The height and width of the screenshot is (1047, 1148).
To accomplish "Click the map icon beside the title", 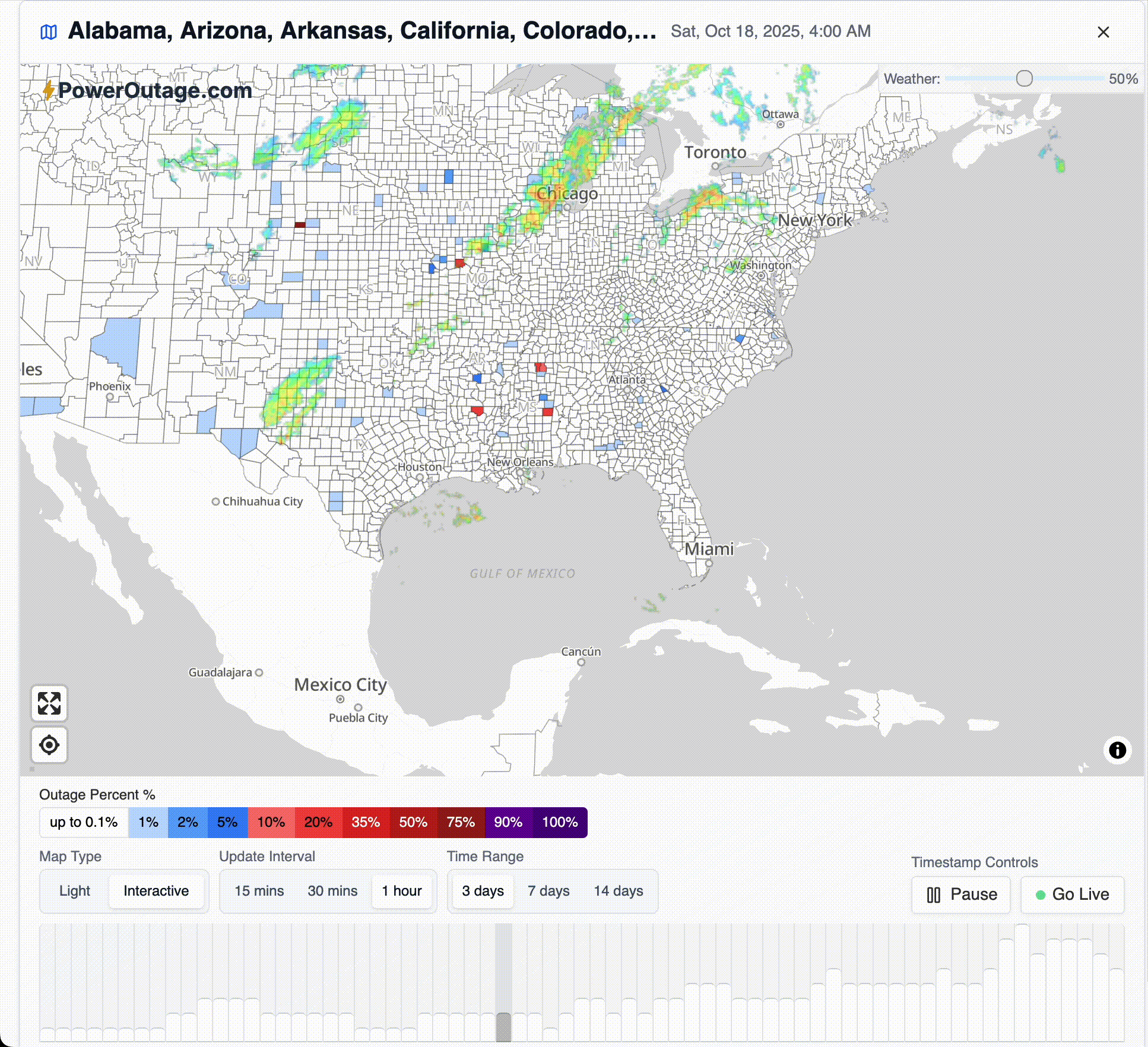I will point(49,32).
